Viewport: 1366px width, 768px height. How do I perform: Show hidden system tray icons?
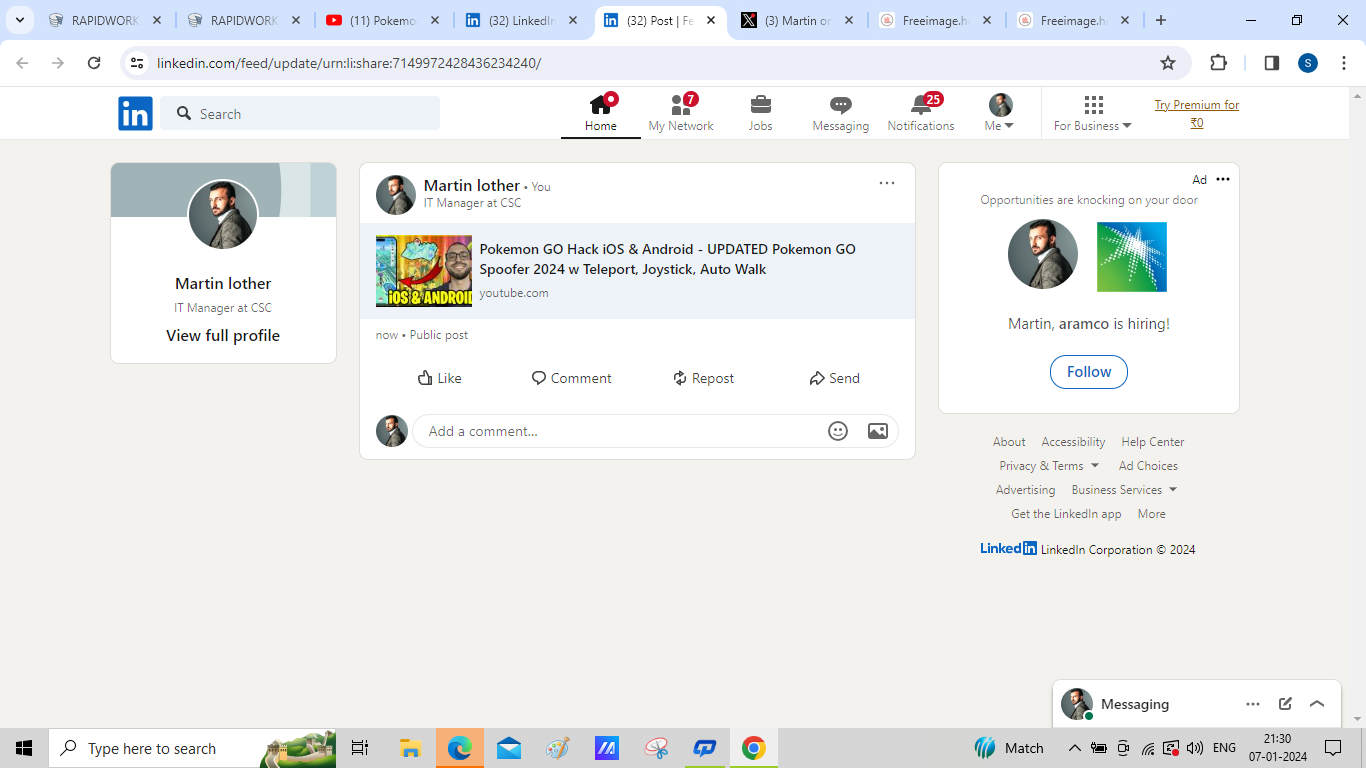coord(1074,748)
